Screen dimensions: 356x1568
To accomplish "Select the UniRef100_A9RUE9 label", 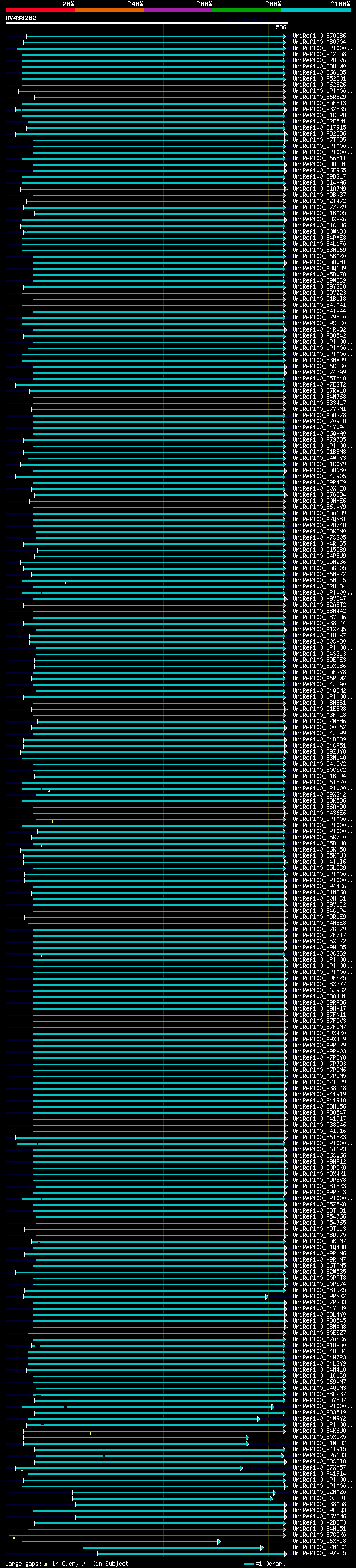I will 319,917.
